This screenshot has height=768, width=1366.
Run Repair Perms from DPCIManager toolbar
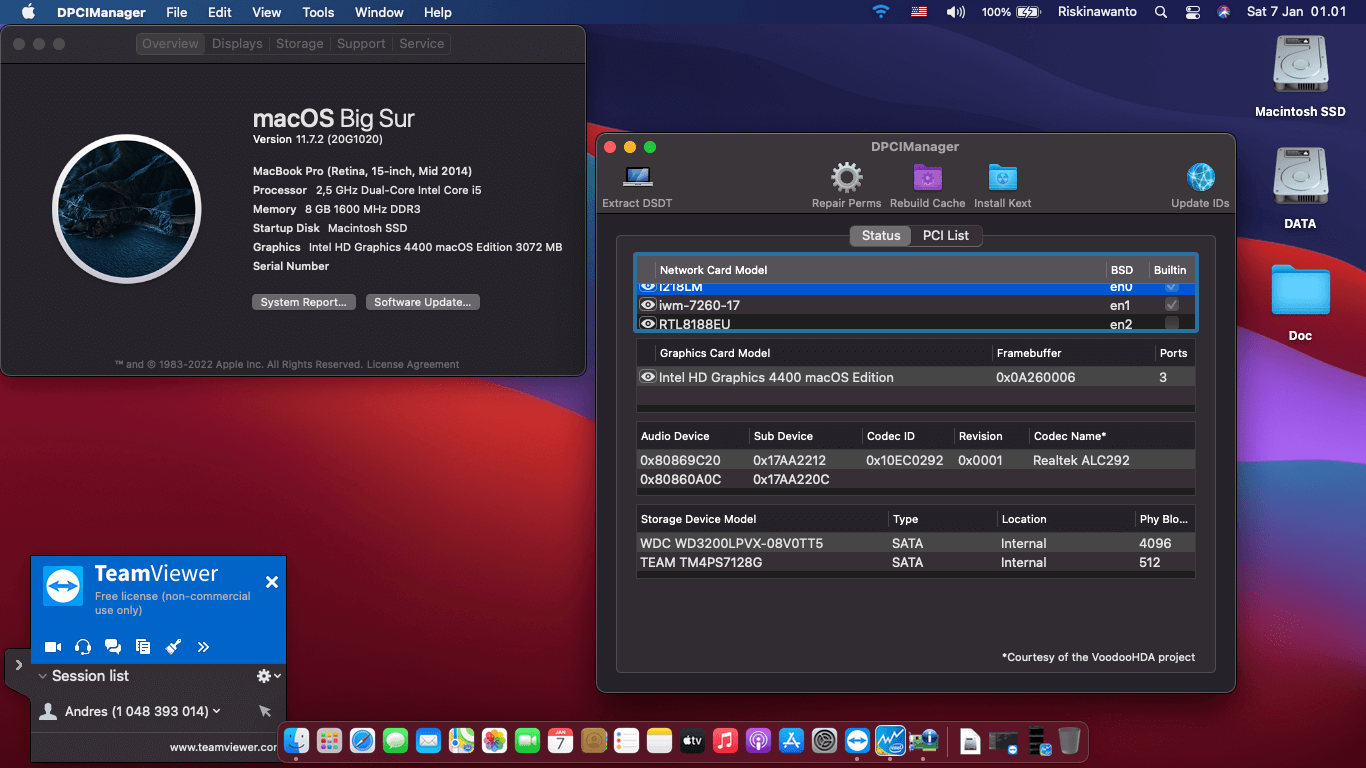coord(846,178)
